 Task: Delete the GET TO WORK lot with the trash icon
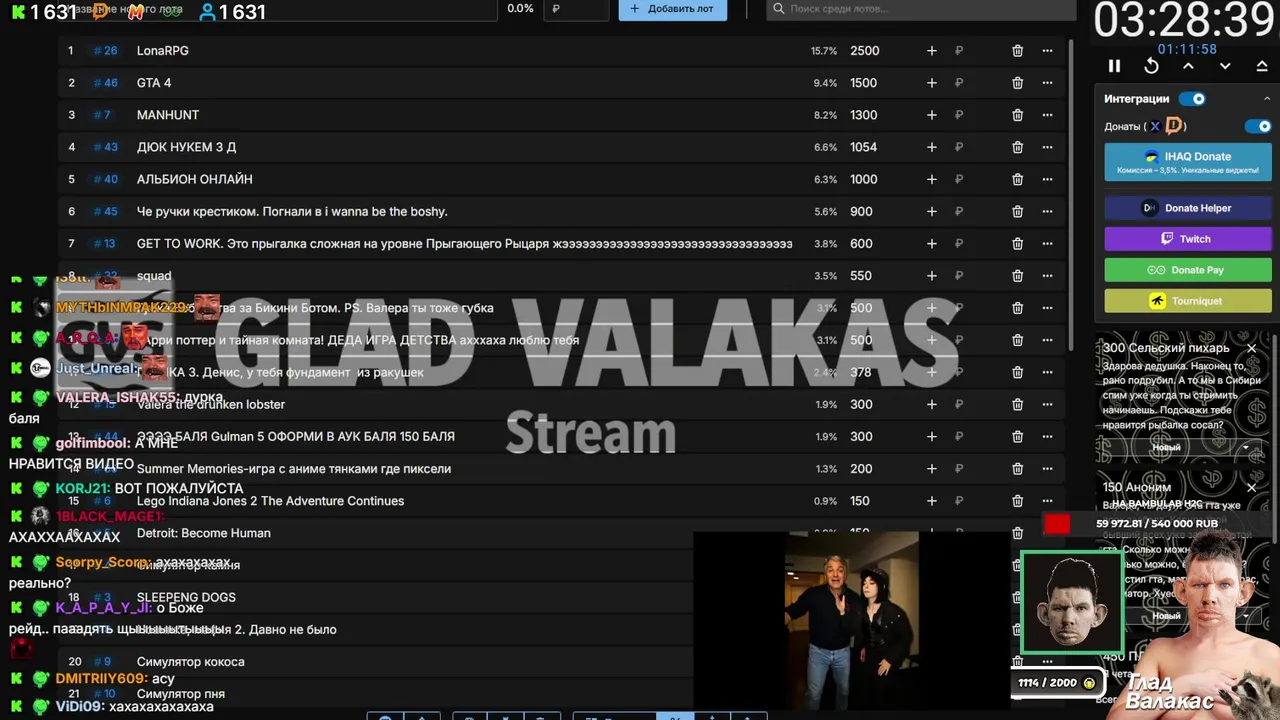(1017, 244)
